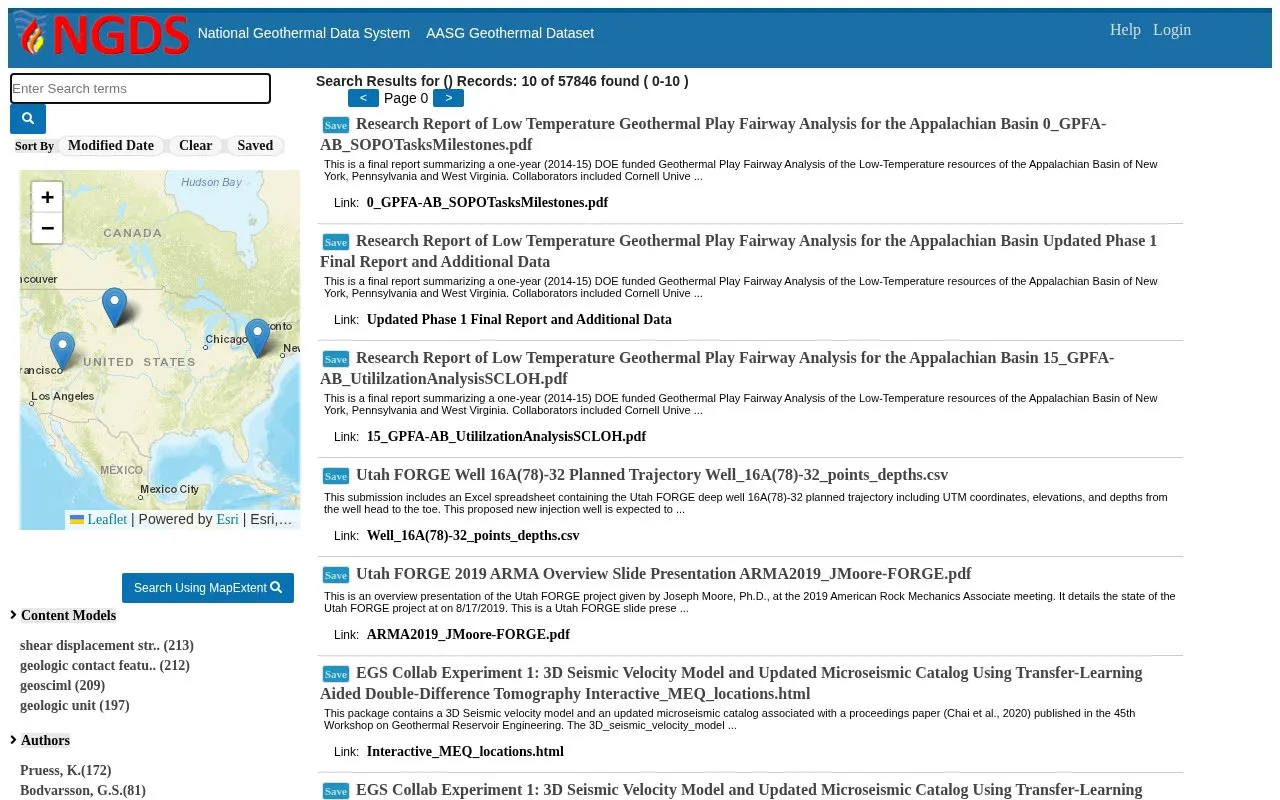
Task: Filter by author Pruess, K.(172)
Action: [x=66, y=771]
